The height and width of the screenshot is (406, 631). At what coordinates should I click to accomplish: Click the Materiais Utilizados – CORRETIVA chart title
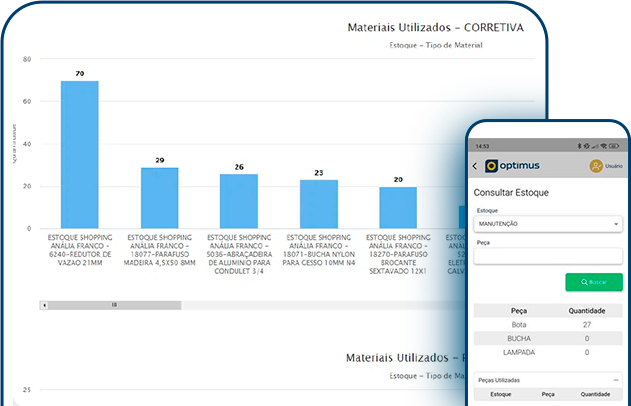click(434, 28)
